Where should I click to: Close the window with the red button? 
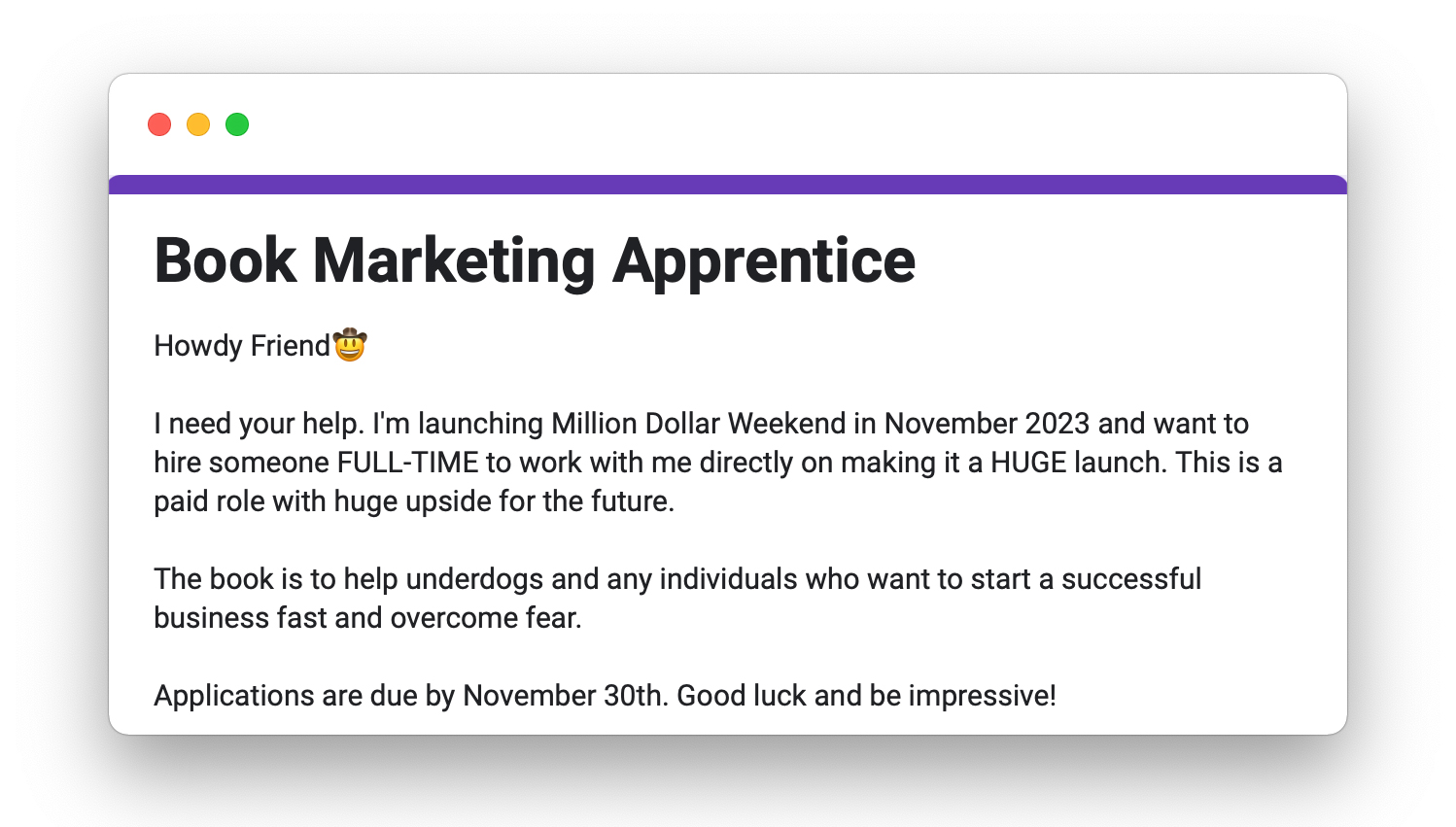click(x=159, y=124)
